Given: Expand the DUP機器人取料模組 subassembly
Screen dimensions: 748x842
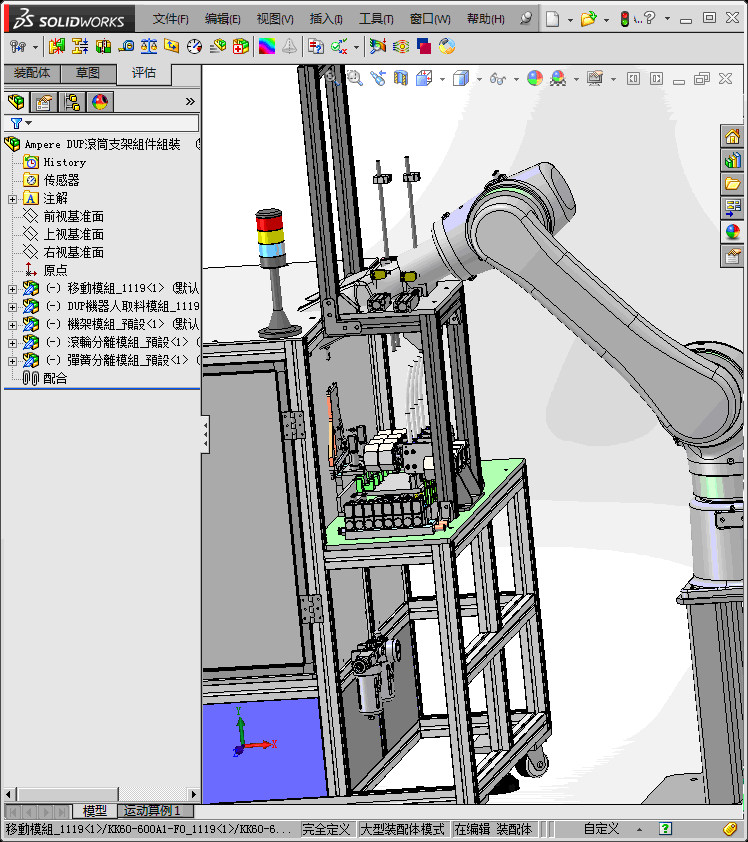Looking at the screenshot, I should pyautogui.click(x=12, y=307).
